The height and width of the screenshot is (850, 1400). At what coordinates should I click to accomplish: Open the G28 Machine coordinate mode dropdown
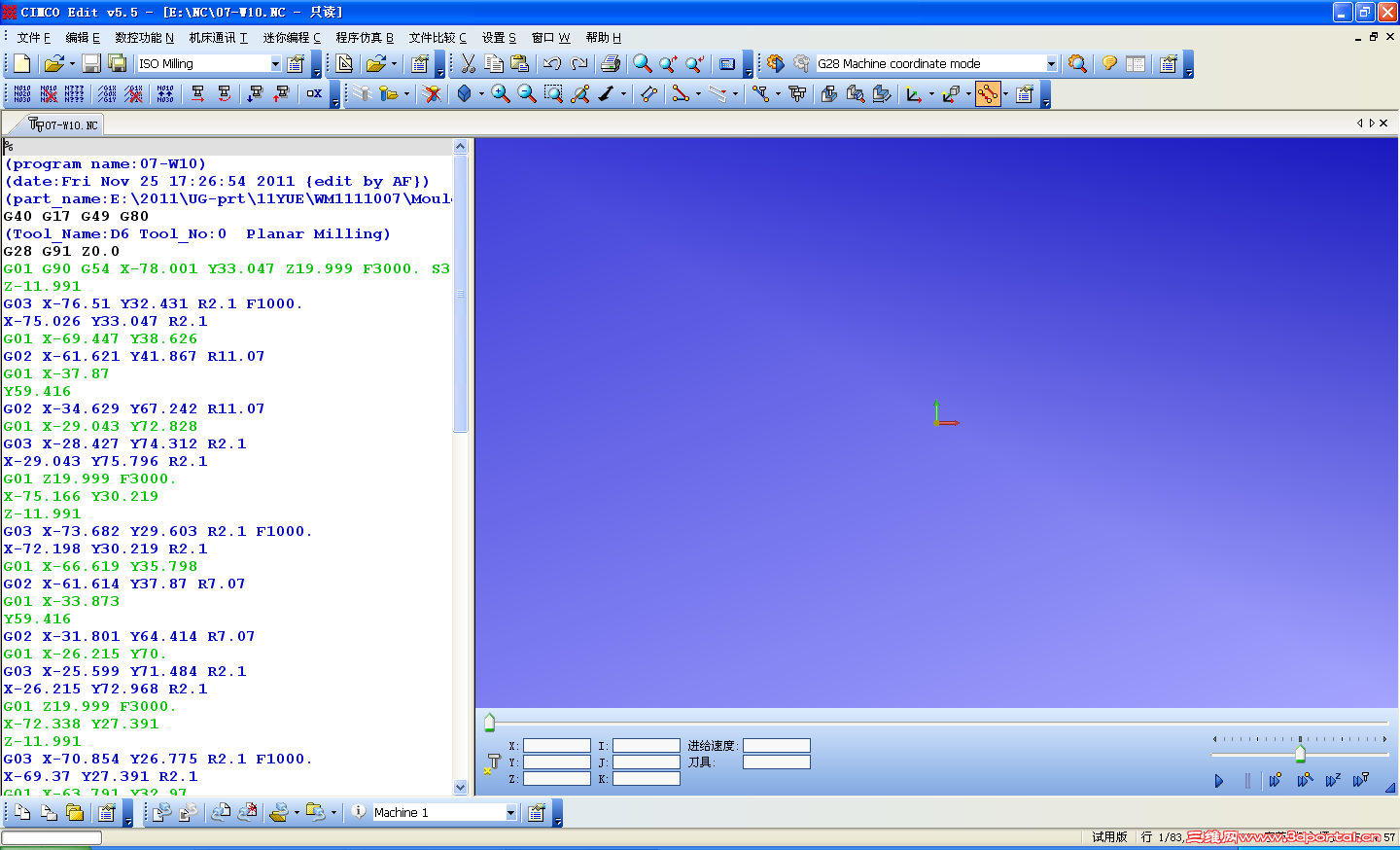coord(1052,64)
